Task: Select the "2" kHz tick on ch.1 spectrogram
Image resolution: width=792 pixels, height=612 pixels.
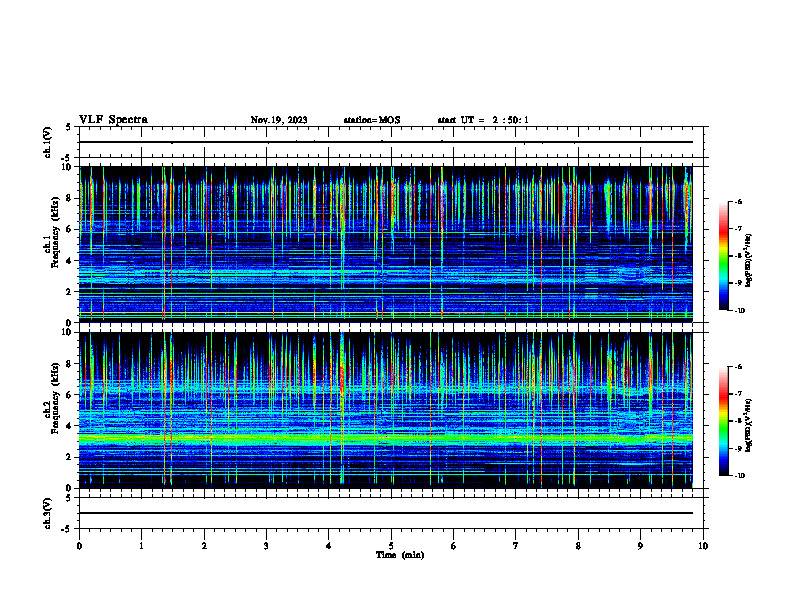Action: click(x=70, y=292)
